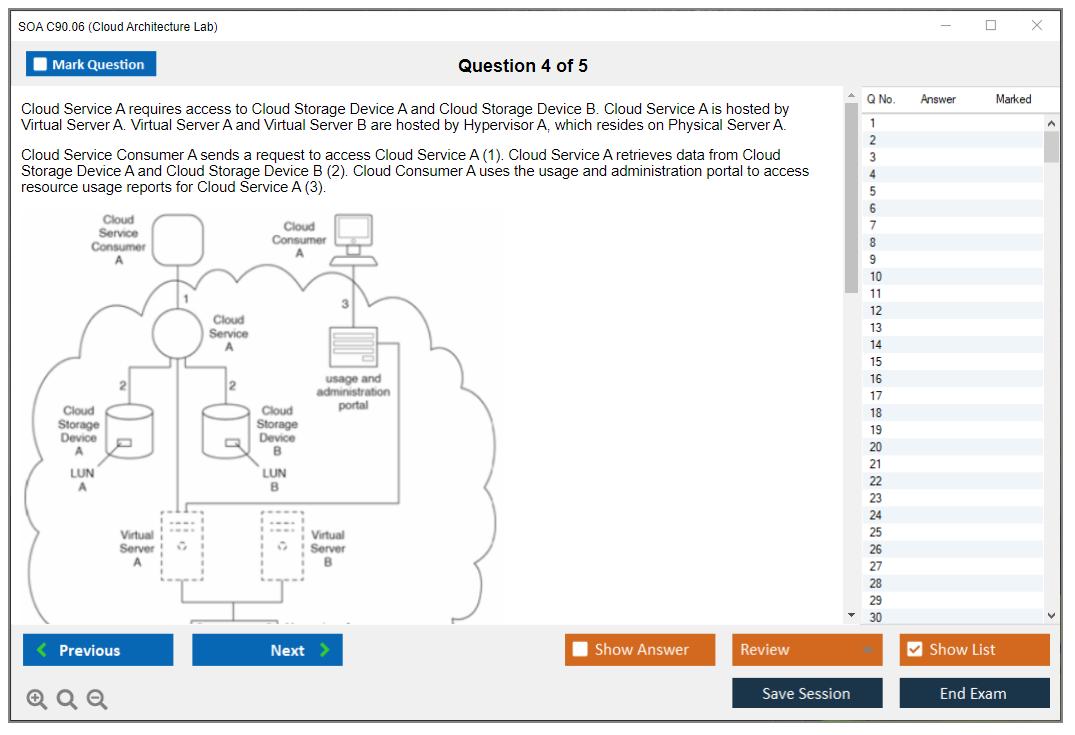Toggle the Mark Question checkbox

pyautogui.click(x=41, y=64)
